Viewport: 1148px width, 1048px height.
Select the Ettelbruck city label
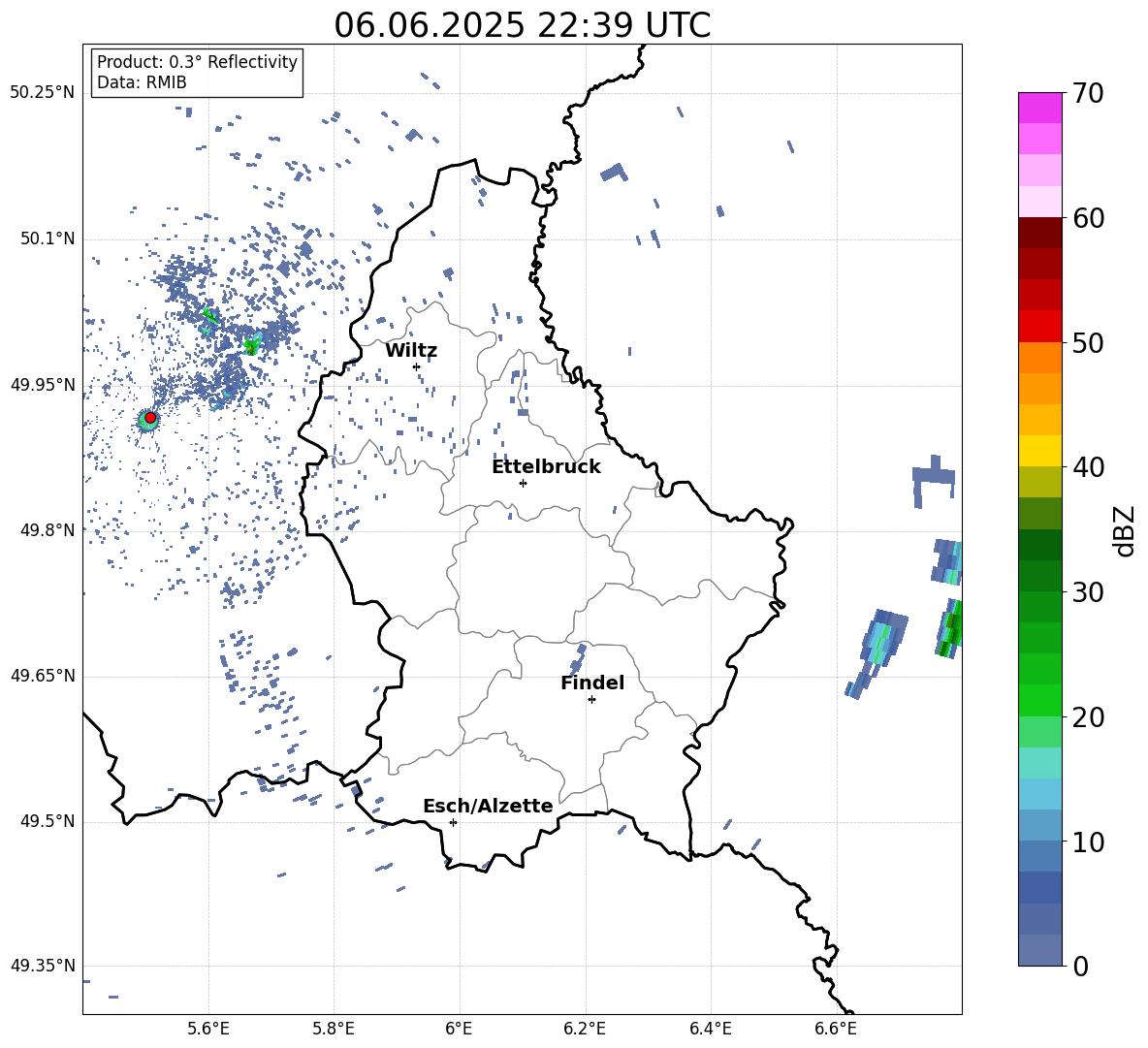(546, 467)
